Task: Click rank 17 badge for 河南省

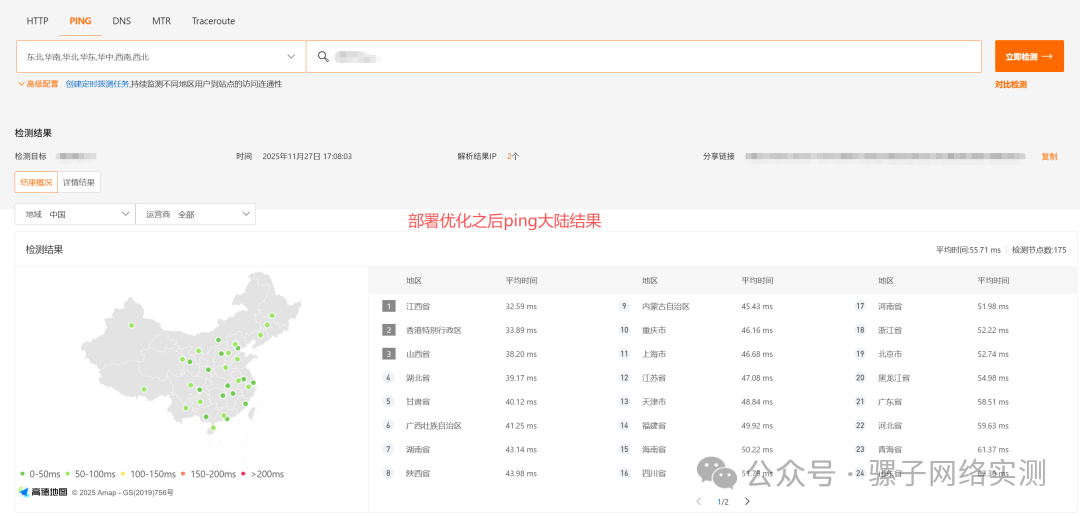Action: [860, 306]
